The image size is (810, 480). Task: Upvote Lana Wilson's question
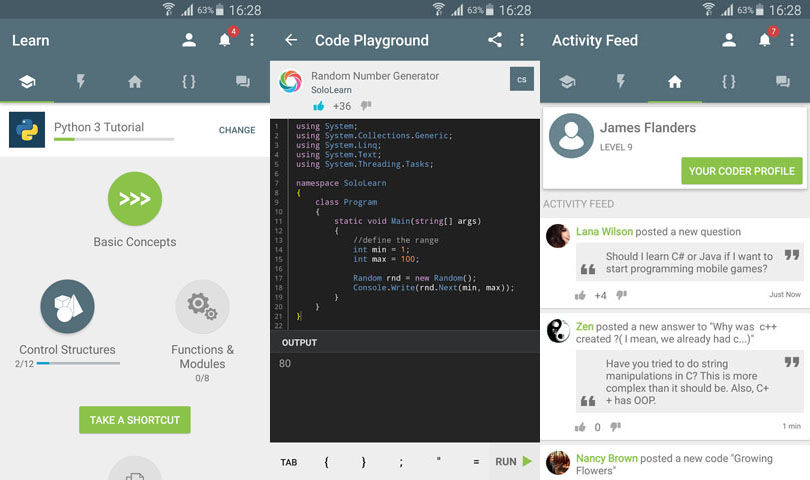click(x=581, y=296)
